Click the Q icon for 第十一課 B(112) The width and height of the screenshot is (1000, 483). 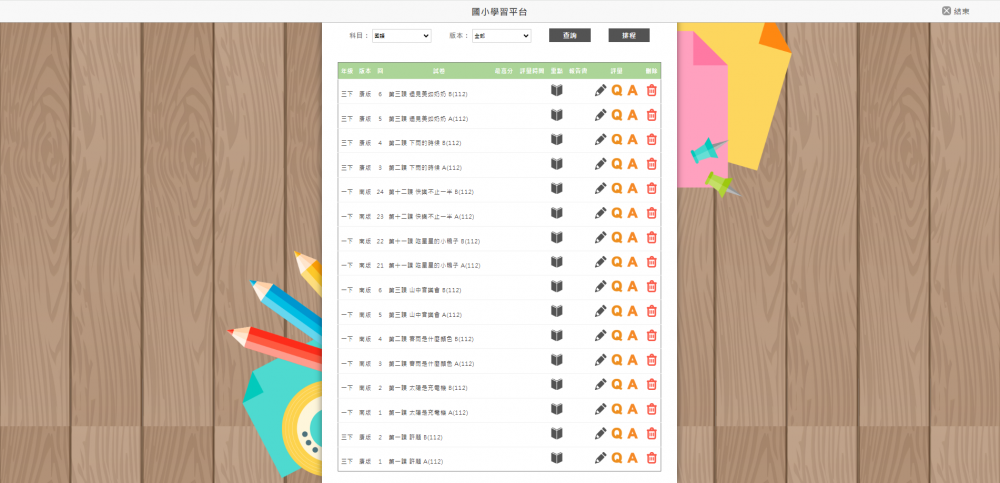617,237
